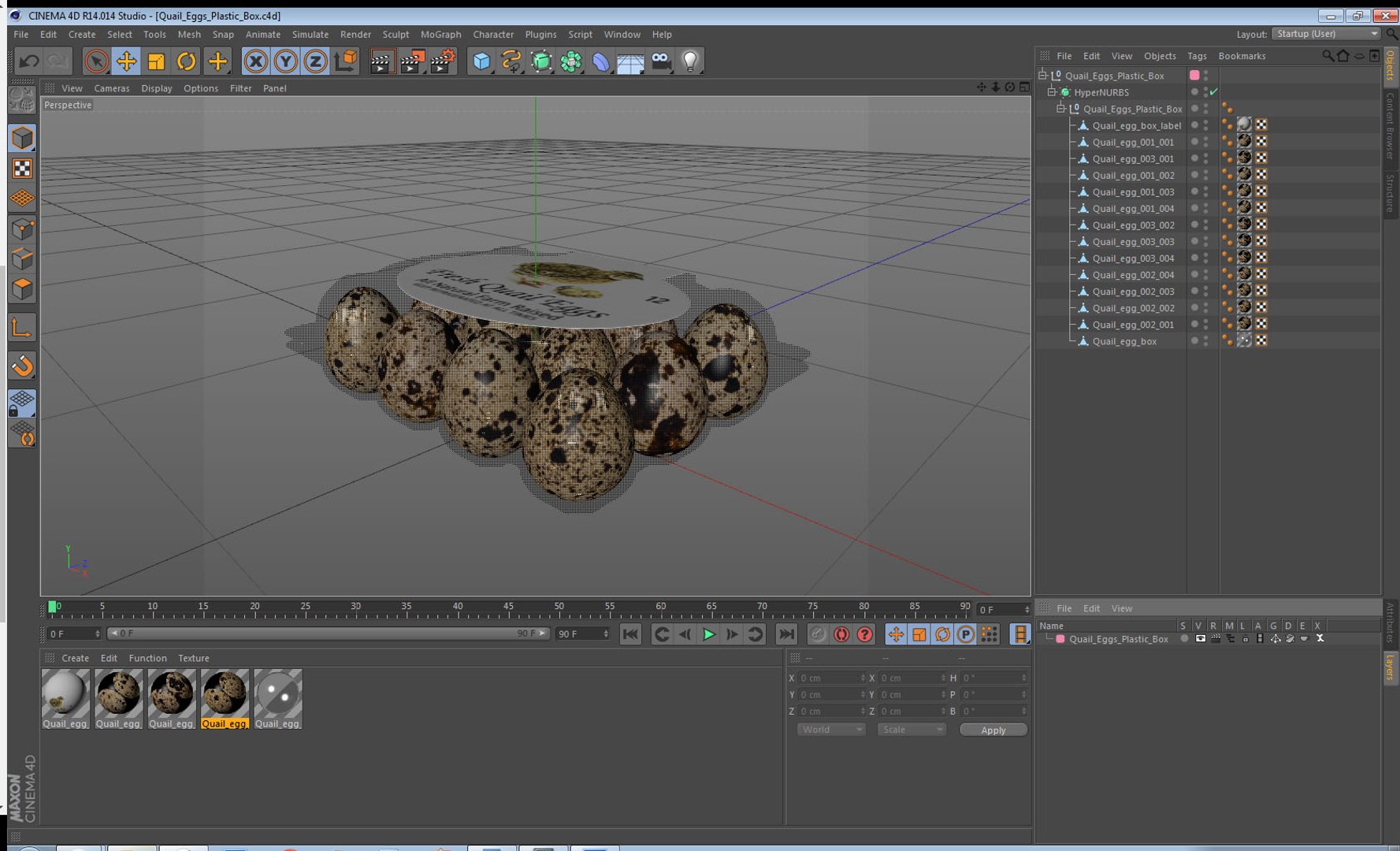Toggle the Y-axis lock
The height and width of the screenshot is (851, 1400).
[x=285, y=61]
